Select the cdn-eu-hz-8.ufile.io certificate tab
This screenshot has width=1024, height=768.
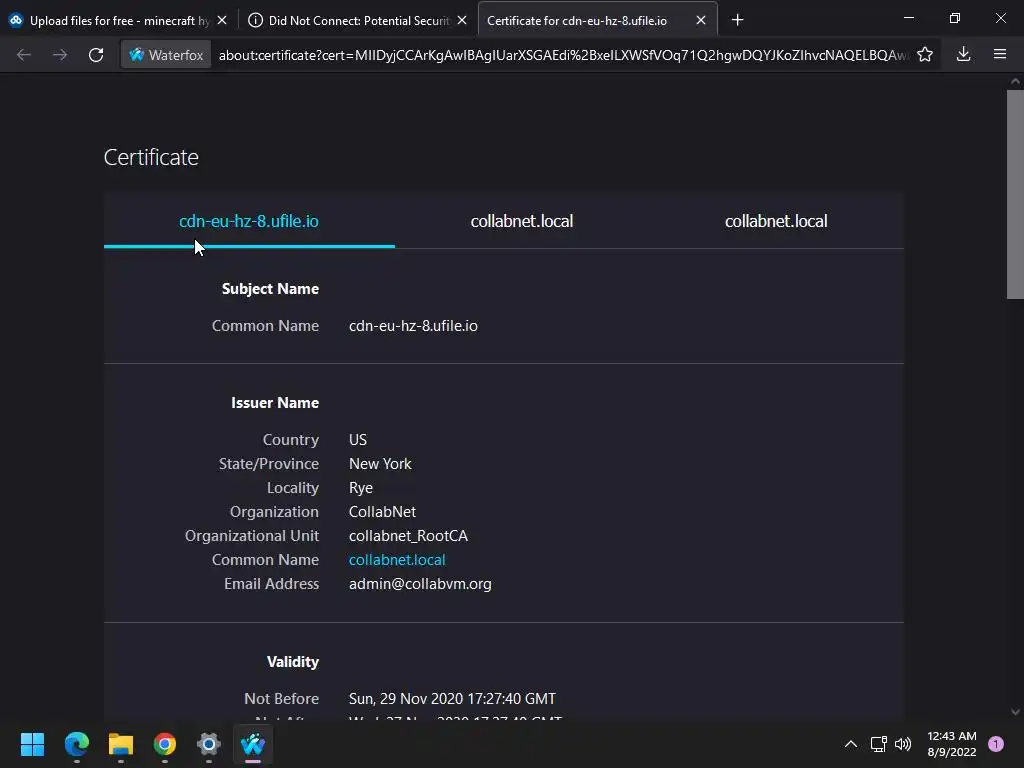click(249, 221)
